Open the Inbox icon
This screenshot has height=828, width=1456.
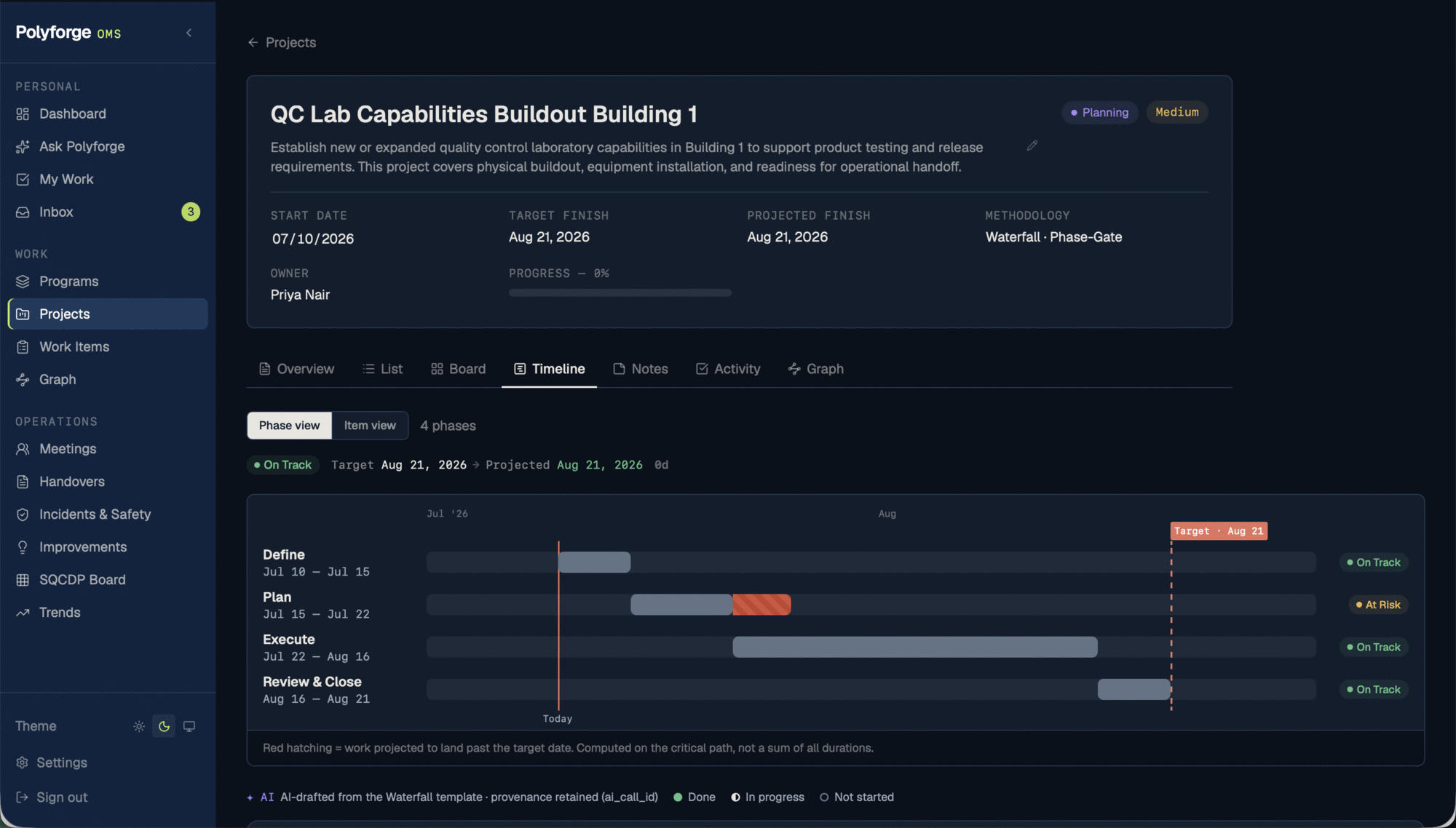23,212
